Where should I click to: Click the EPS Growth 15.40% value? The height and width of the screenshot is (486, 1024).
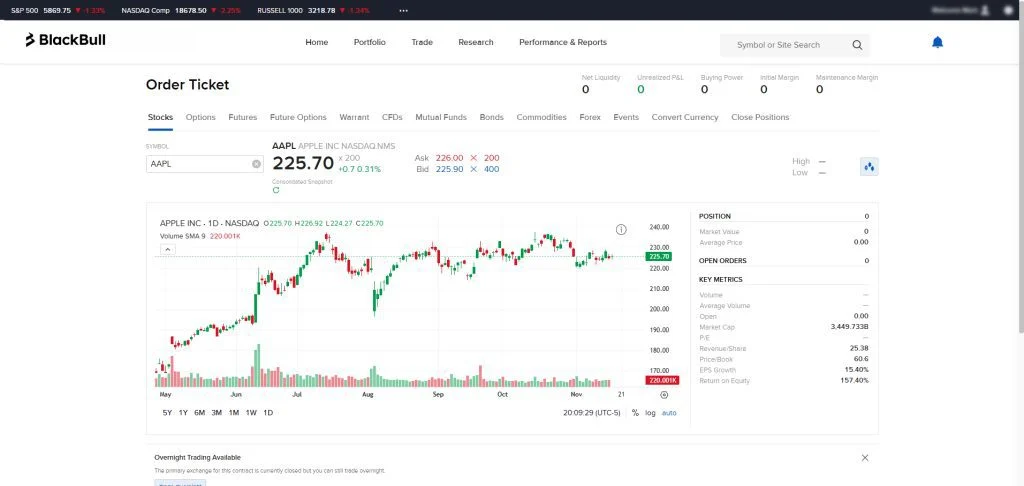pyautogui.click(x=856, y=370)
